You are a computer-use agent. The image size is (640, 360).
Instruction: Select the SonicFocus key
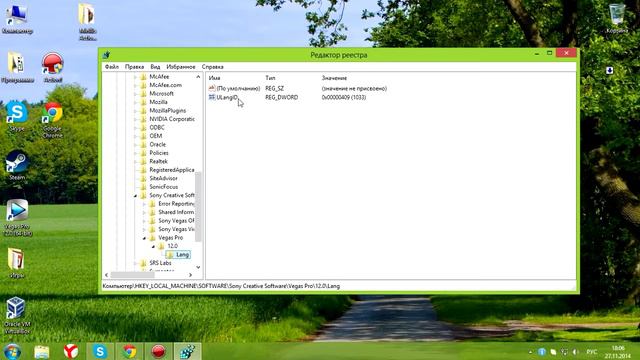[x=163, y=187]
